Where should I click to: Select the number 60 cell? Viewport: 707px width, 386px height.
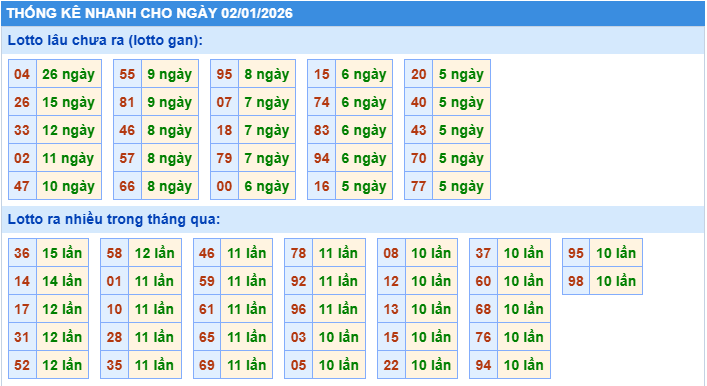pos(483,281)
